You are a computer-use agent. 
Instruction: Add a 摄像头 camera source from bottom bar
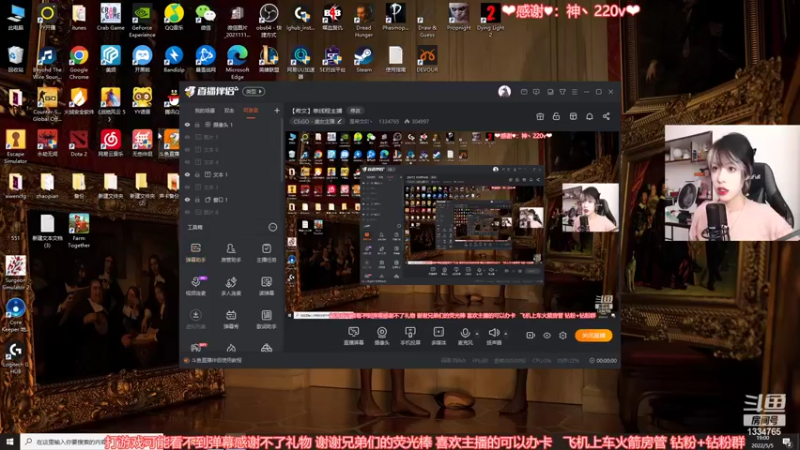point(382,336)
